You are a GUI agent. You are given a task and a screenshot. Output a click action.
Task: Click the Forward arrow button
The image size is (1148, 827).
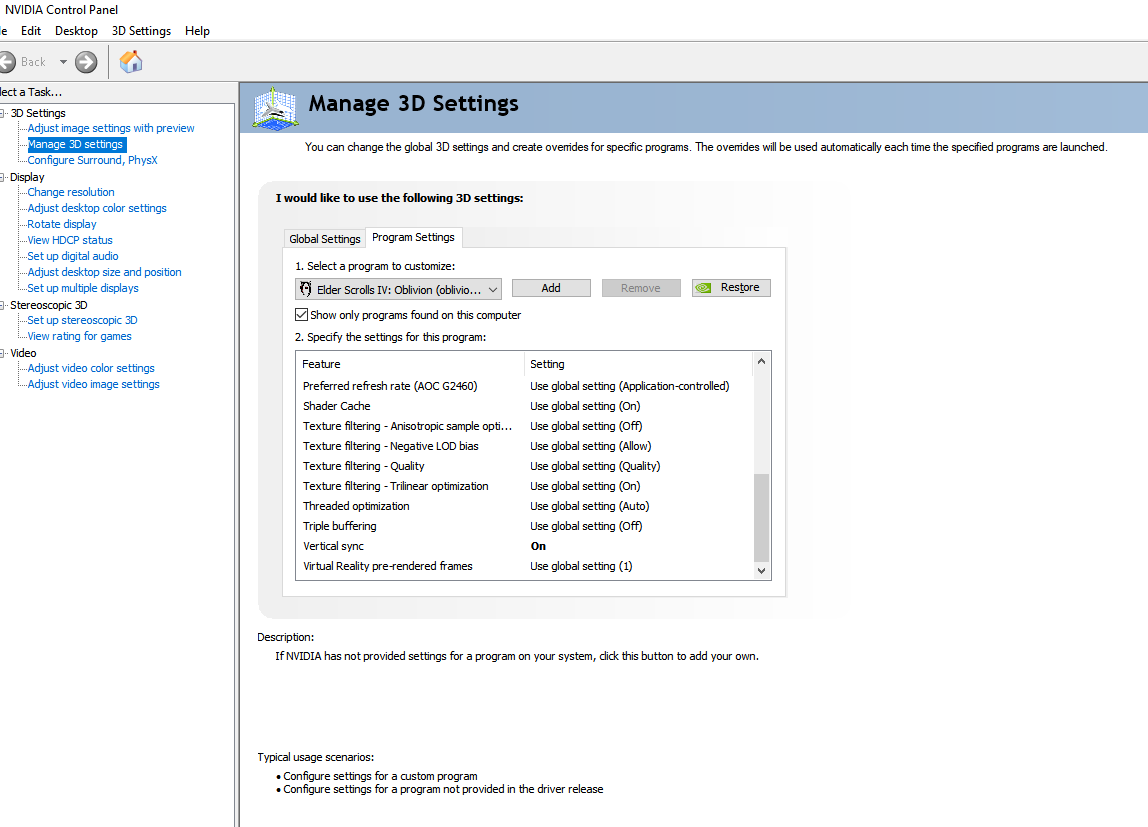click(86, 62)
